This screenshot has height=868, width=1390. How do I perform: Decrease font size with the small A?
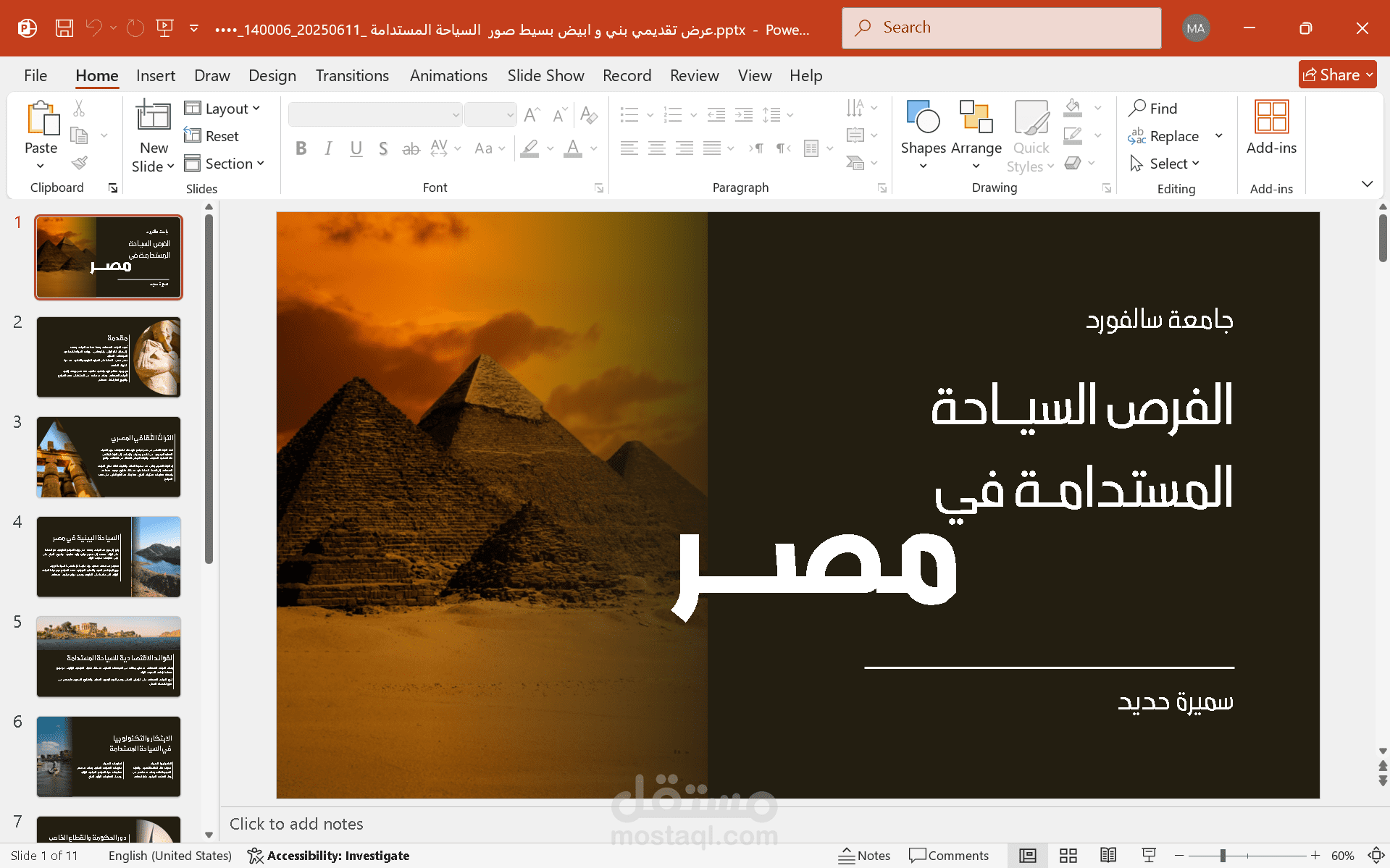tap(560, 114)
